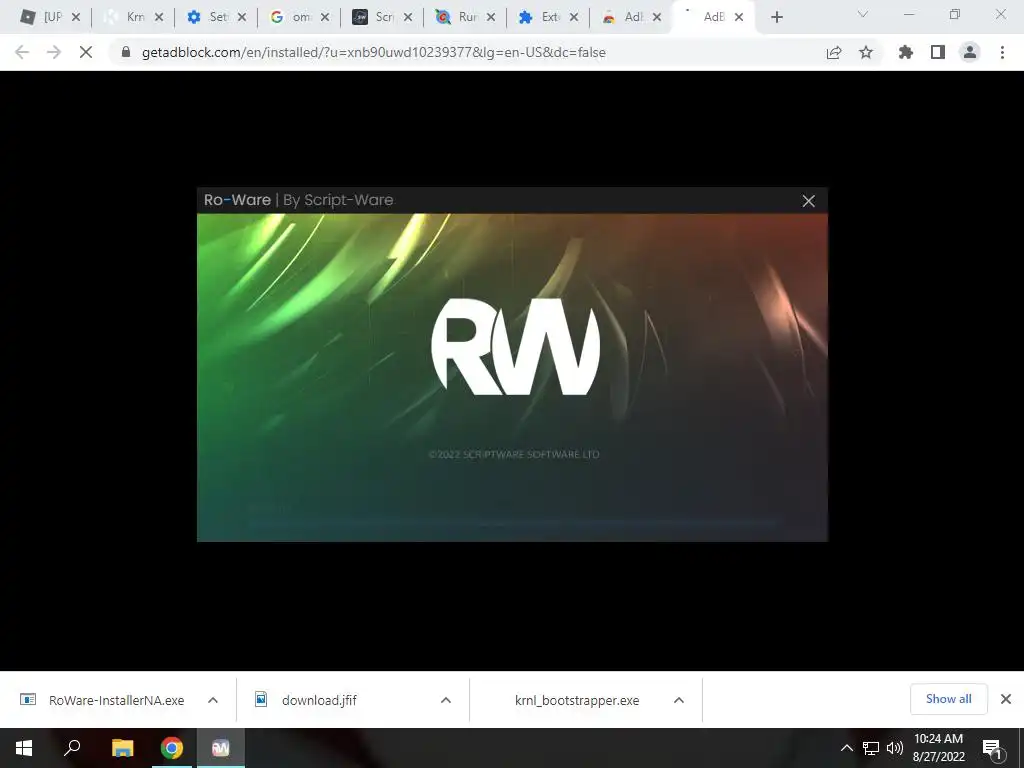Switch to the Extensions tab

click(x=540, y=17)
